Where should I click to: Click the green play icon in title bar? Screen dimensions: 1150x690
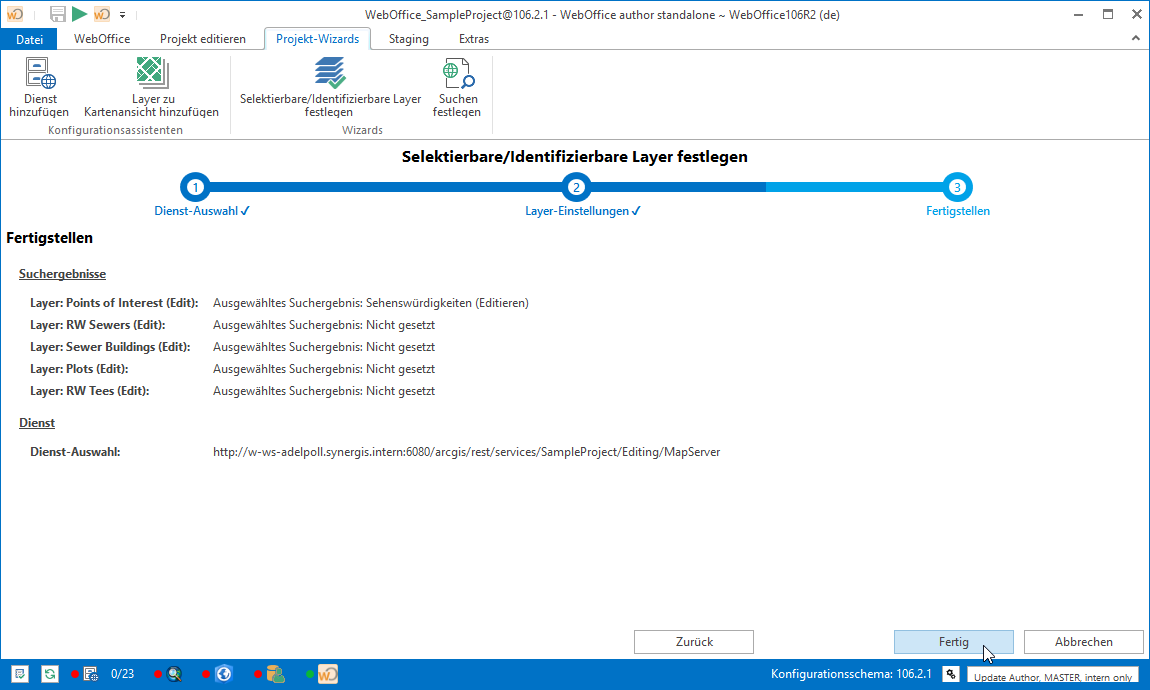point(79,14)
